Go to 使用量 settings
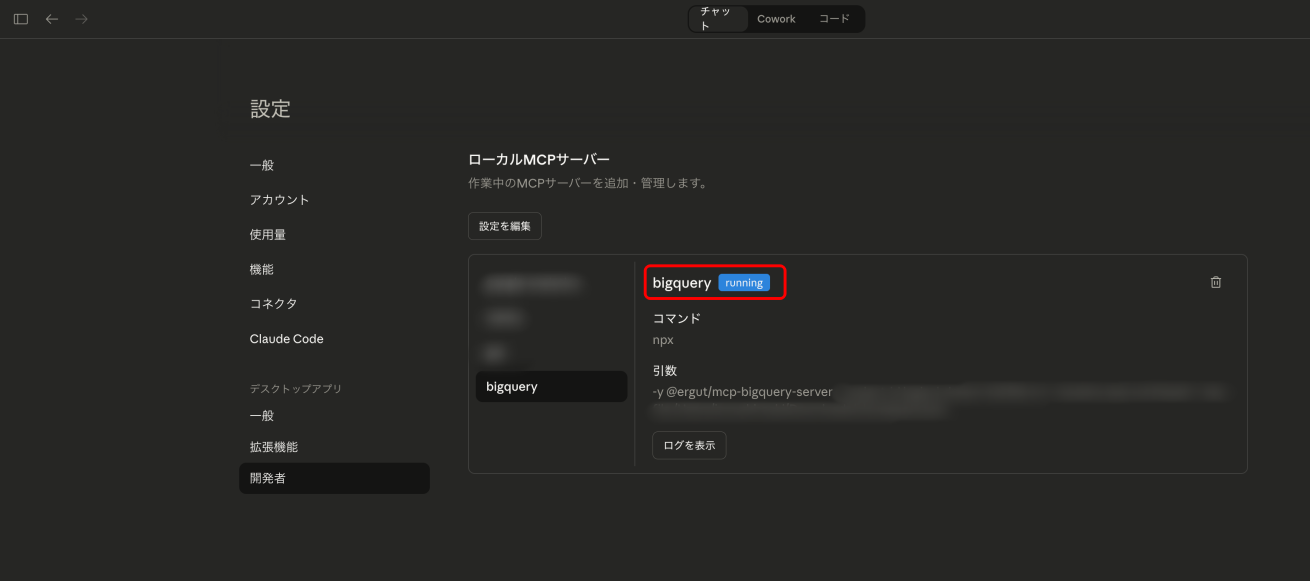 click(268, 235)
